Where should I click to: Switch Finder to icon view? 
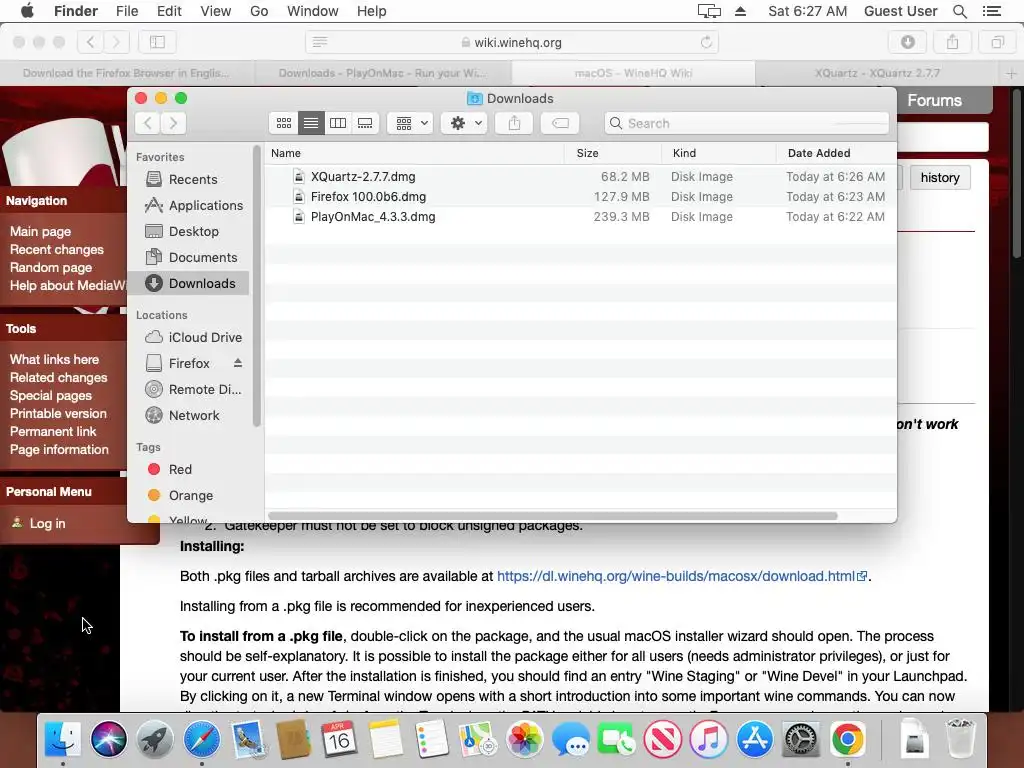pos(283,123)
